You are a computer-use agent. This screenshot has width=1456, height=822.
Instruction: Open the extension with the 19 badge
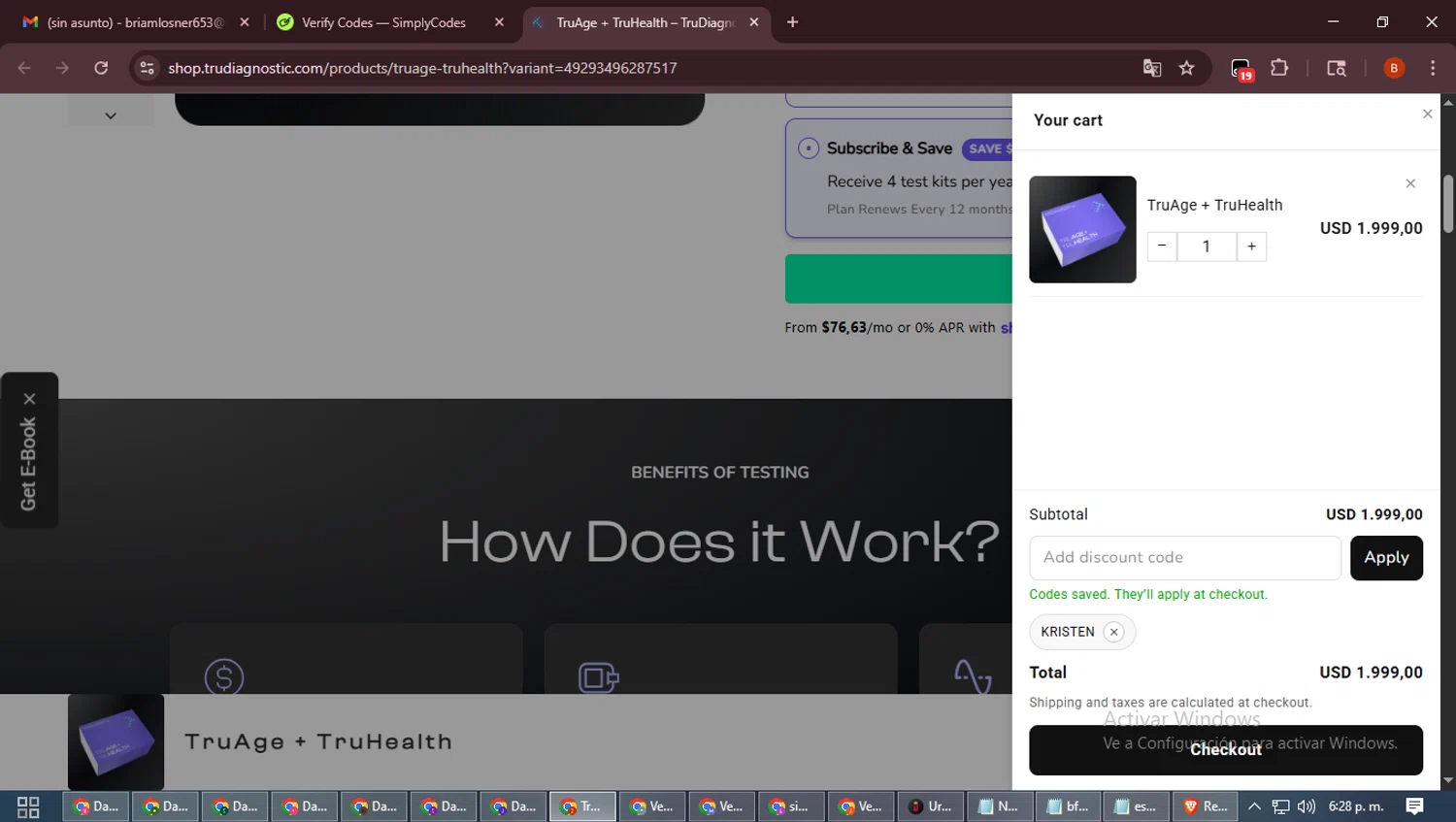pyautogui.click(x=1241, y=69)
